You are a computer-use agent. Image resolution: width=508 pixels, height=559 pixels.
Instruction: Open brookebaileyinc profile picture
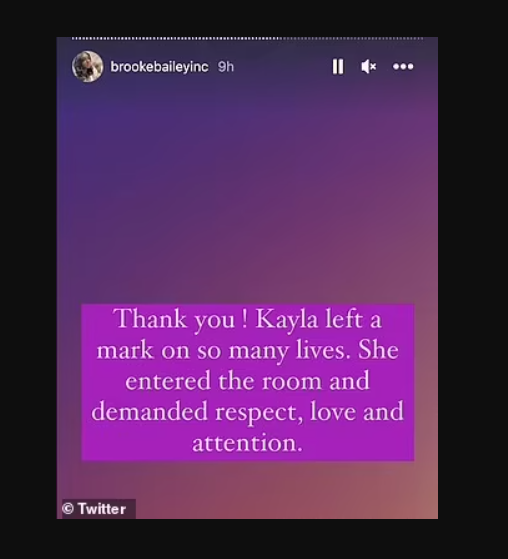point(87,67)
